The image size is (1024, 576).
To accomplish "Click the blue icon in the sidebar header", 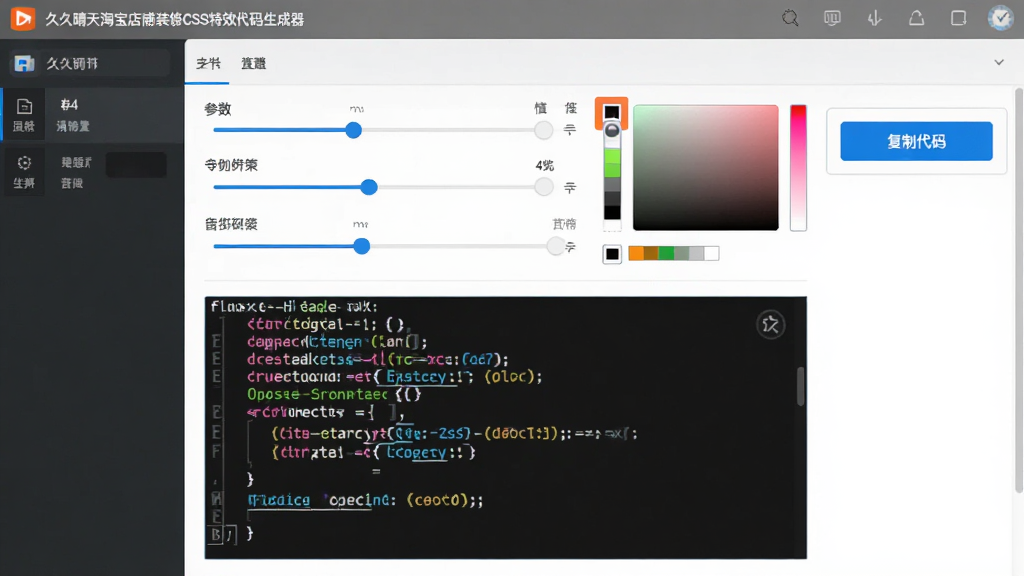I will coord(24,63).
